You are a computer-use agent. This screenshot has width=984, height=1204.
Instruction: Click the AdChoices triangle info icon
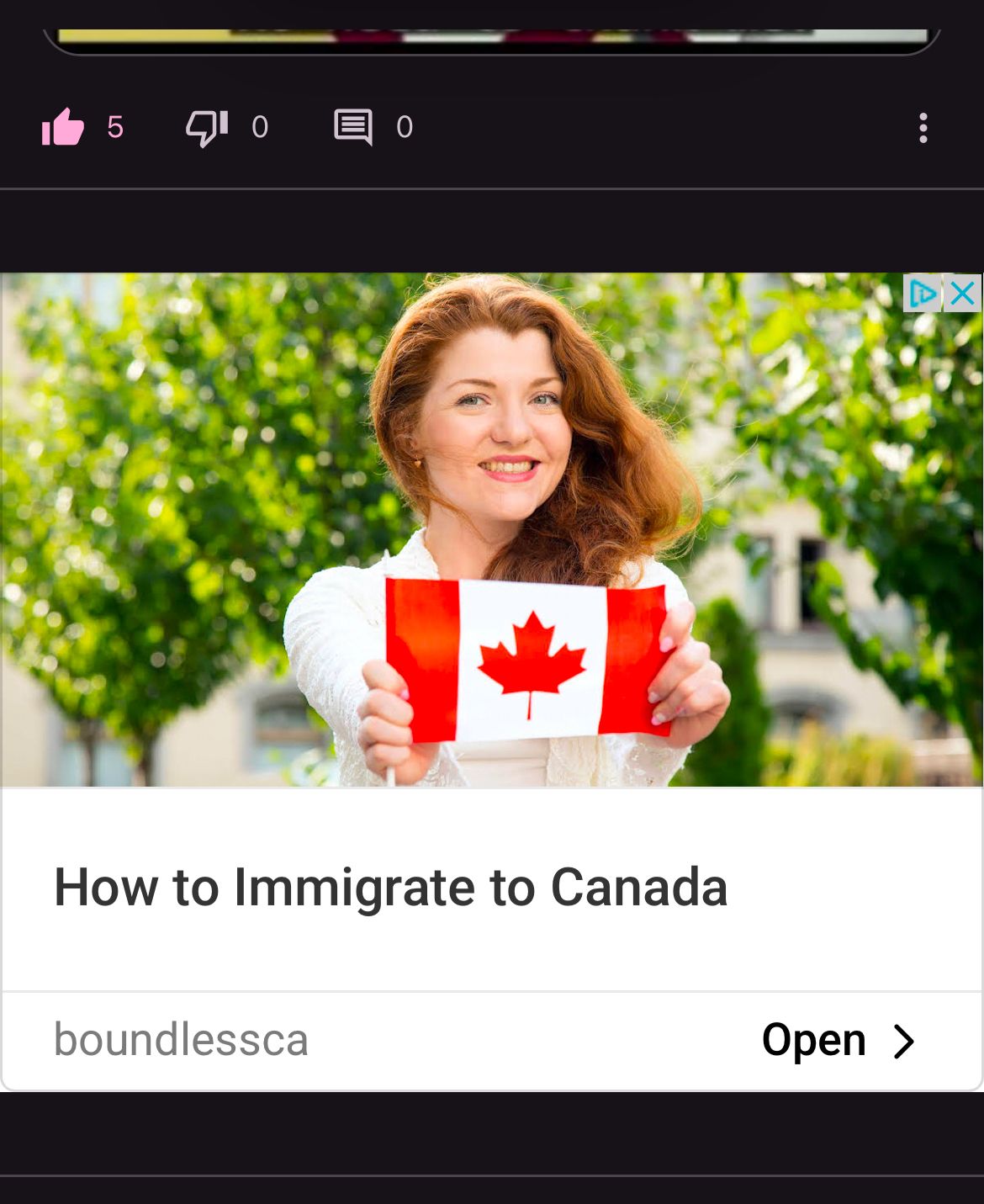click(923, 293)
